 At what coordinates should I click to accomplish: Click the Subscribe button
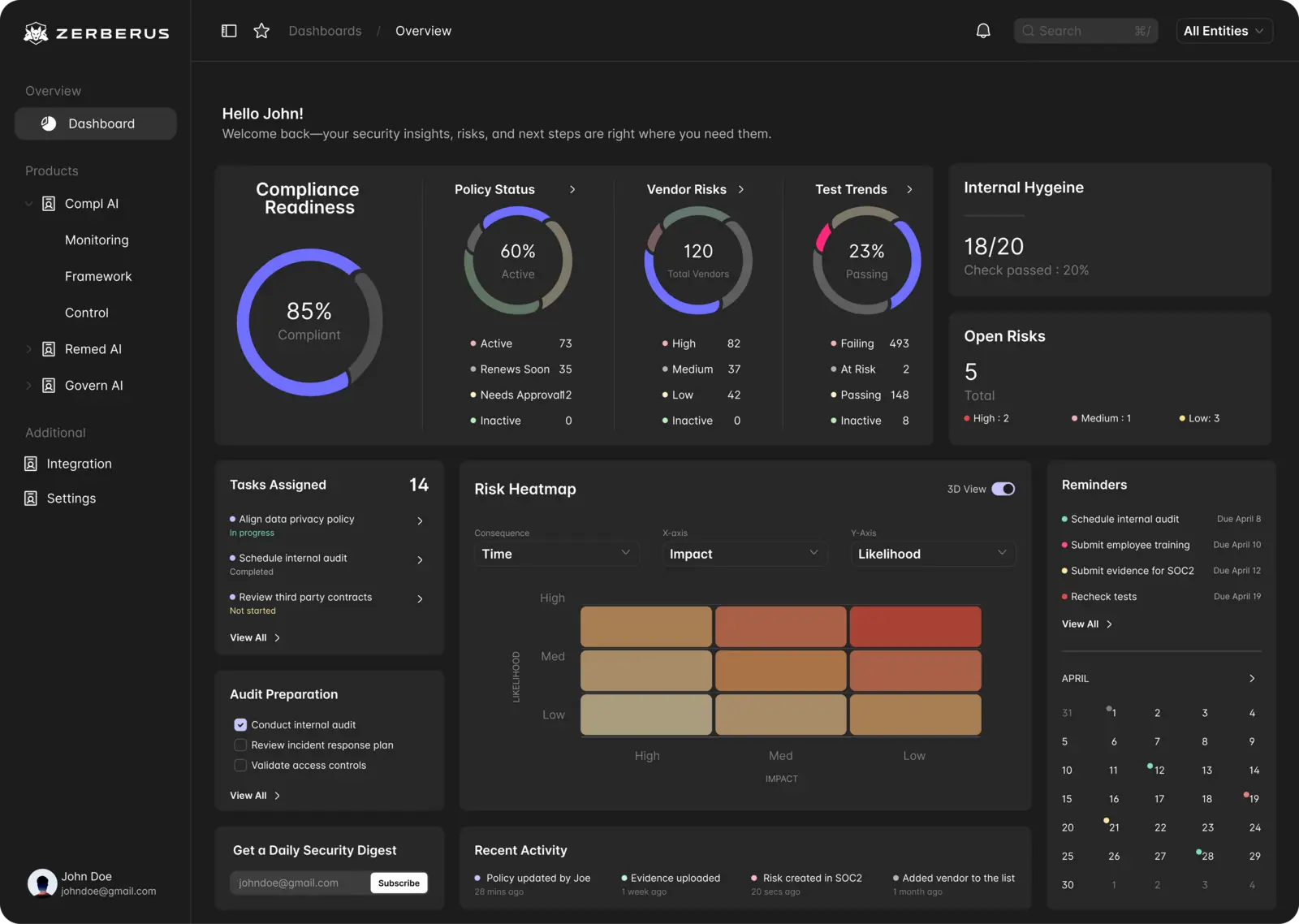click(399, 883)
